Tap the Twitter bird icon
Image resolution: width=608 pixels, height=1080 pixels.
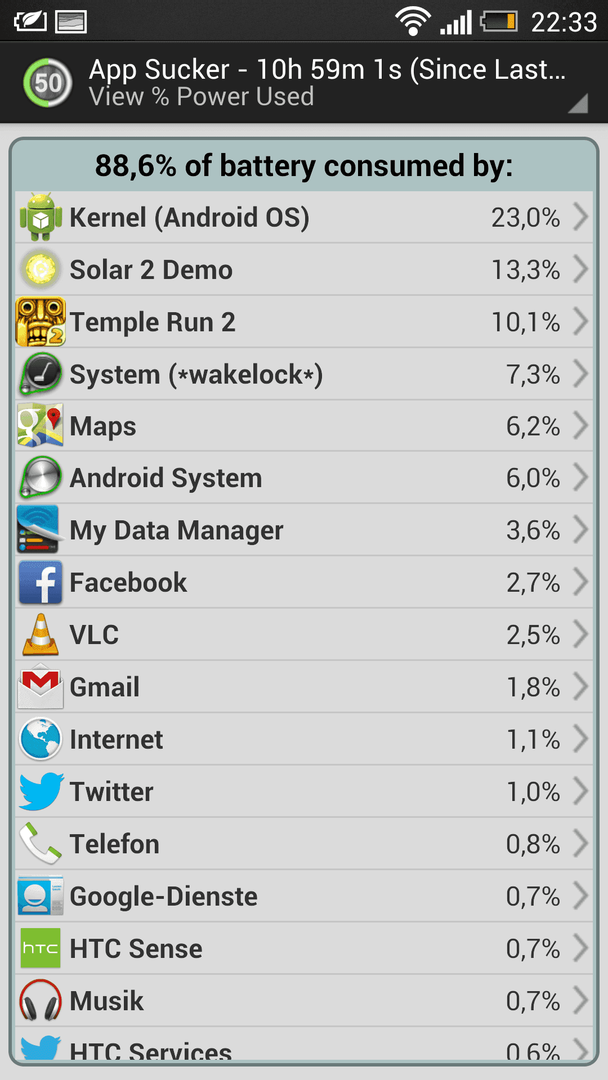coord(41,791)
